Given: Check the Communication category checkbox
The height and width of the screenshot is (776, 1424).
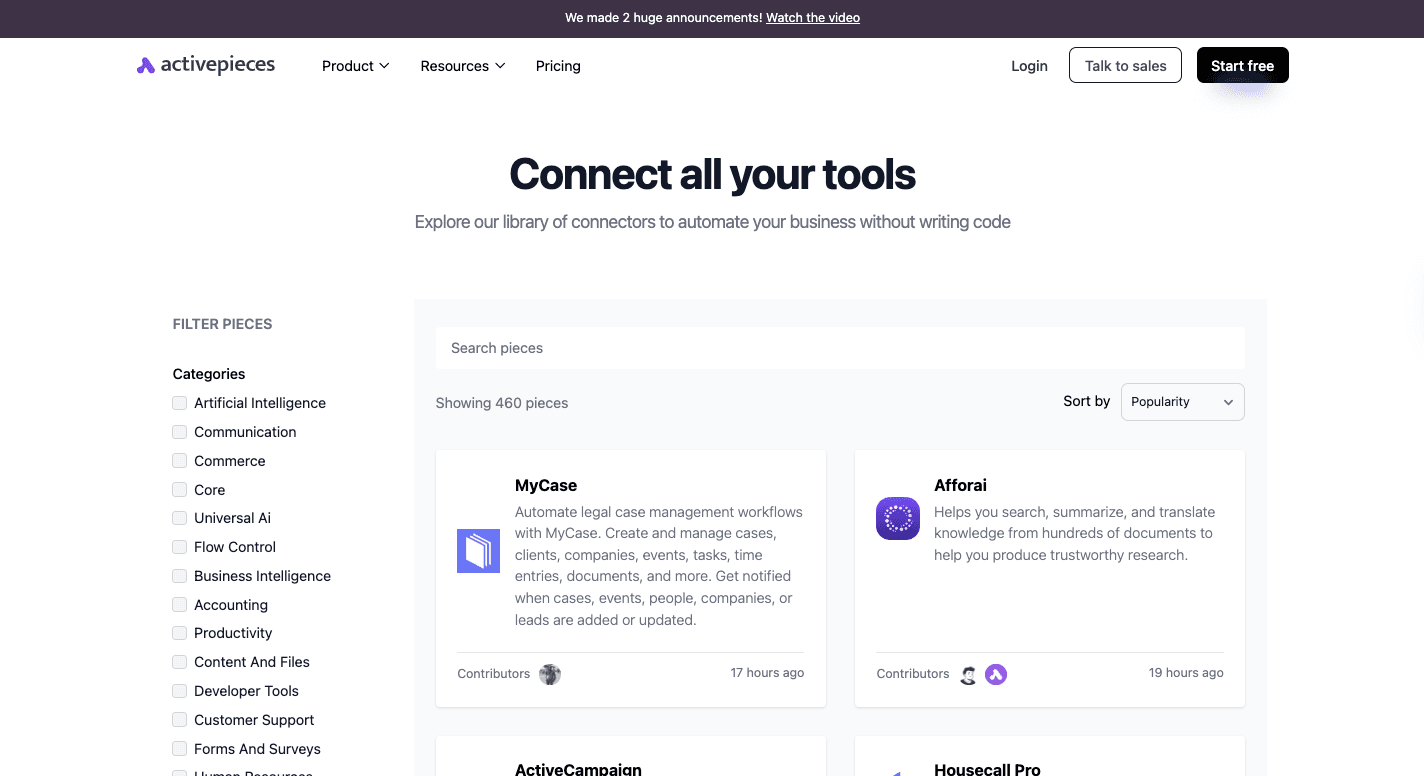Looking at the screenshot, I should (x=179, y=431).
